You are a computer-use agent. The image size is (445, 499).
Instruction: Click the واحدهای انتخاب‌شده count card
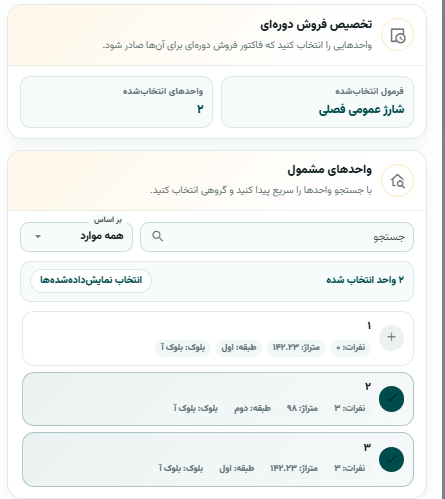(116, 102)
